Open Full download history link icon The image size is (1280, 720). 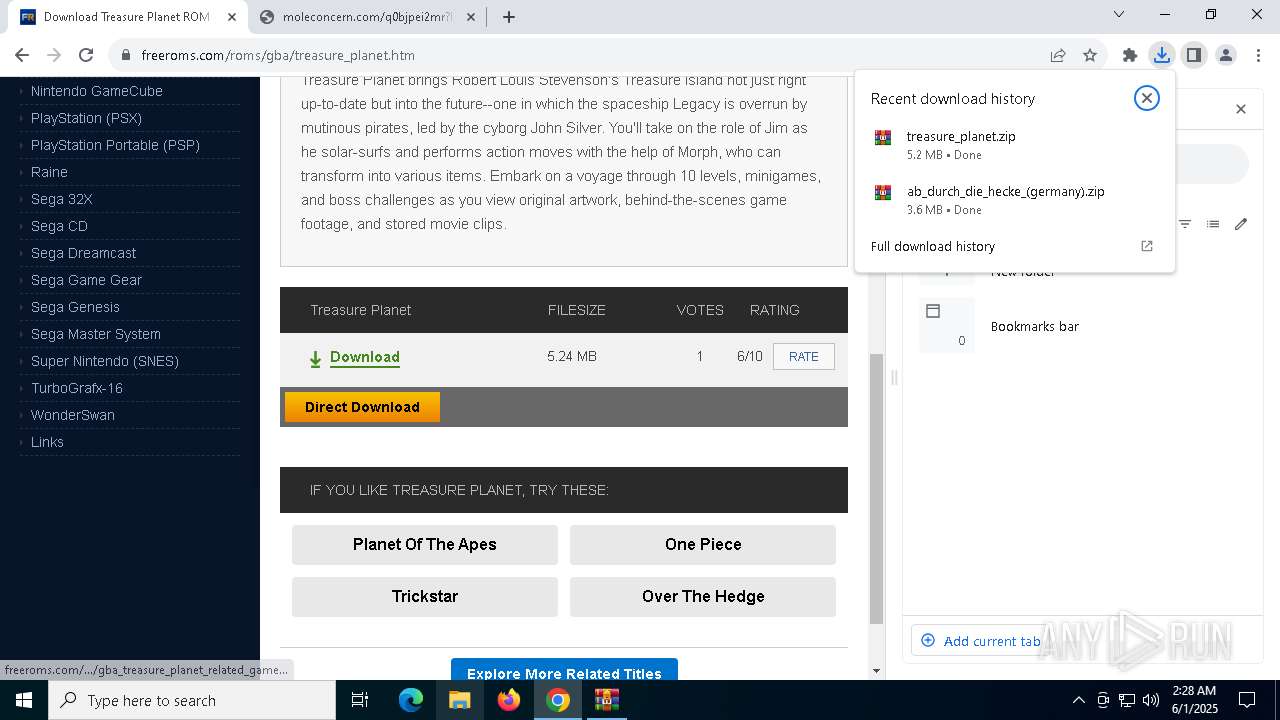[x=1147, y=246]
